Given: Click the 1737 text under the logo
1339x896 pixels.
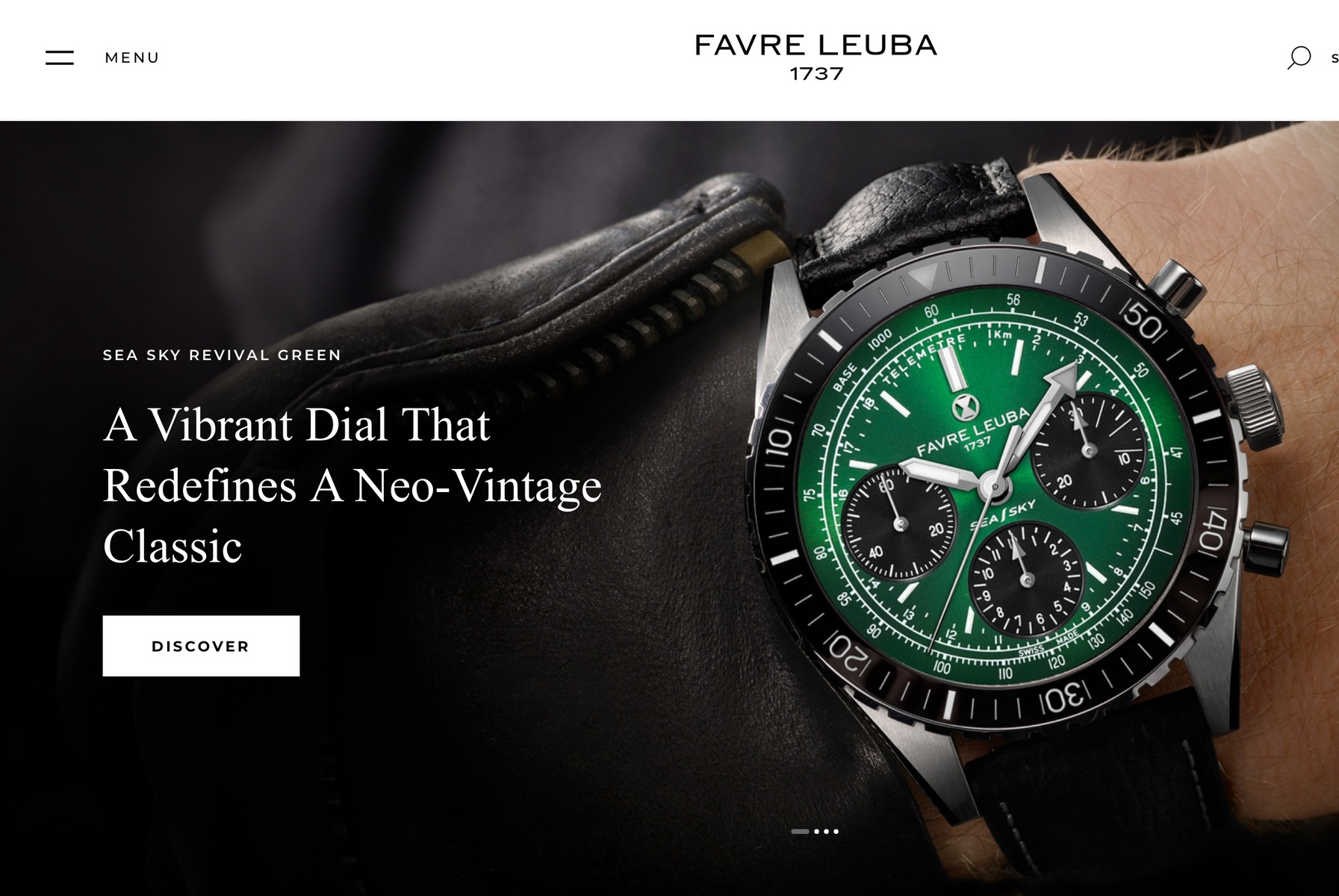Looking at the screenshot, I should 816,74.
